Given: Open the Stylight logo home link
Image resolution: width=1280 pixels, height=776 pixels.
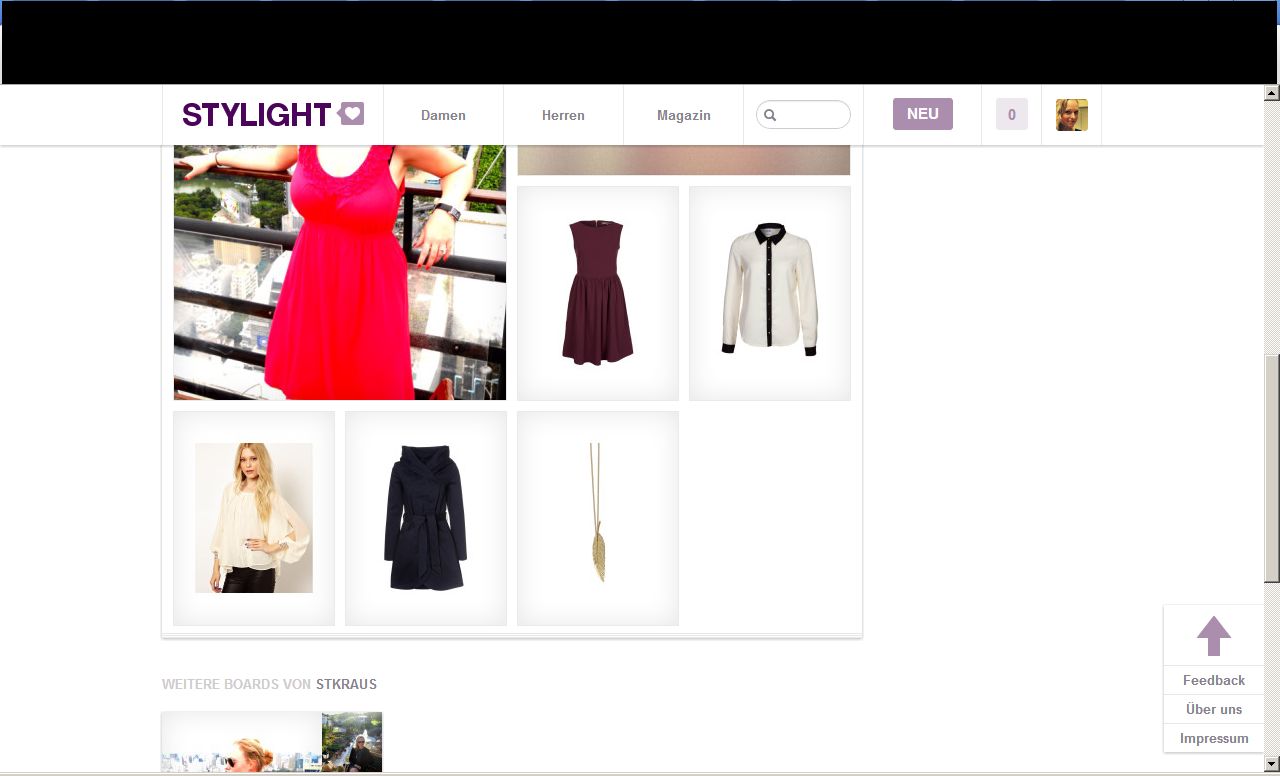Looking at the screenshot, I should click(256, 115).
